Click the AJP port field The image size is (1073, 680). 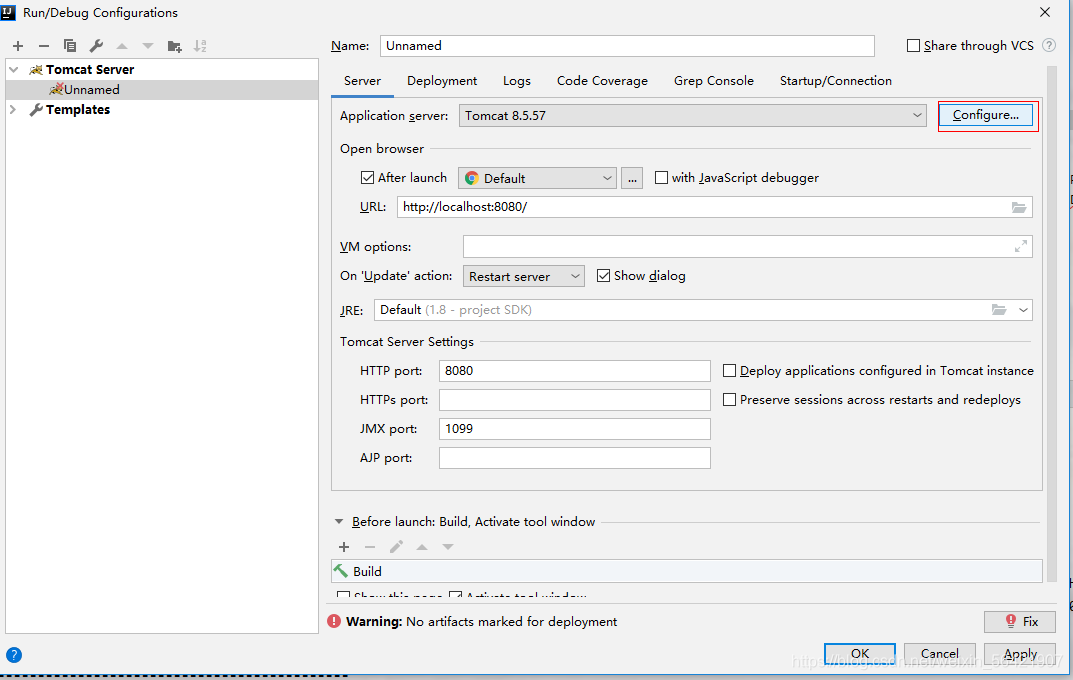click(x=574, y=458)
